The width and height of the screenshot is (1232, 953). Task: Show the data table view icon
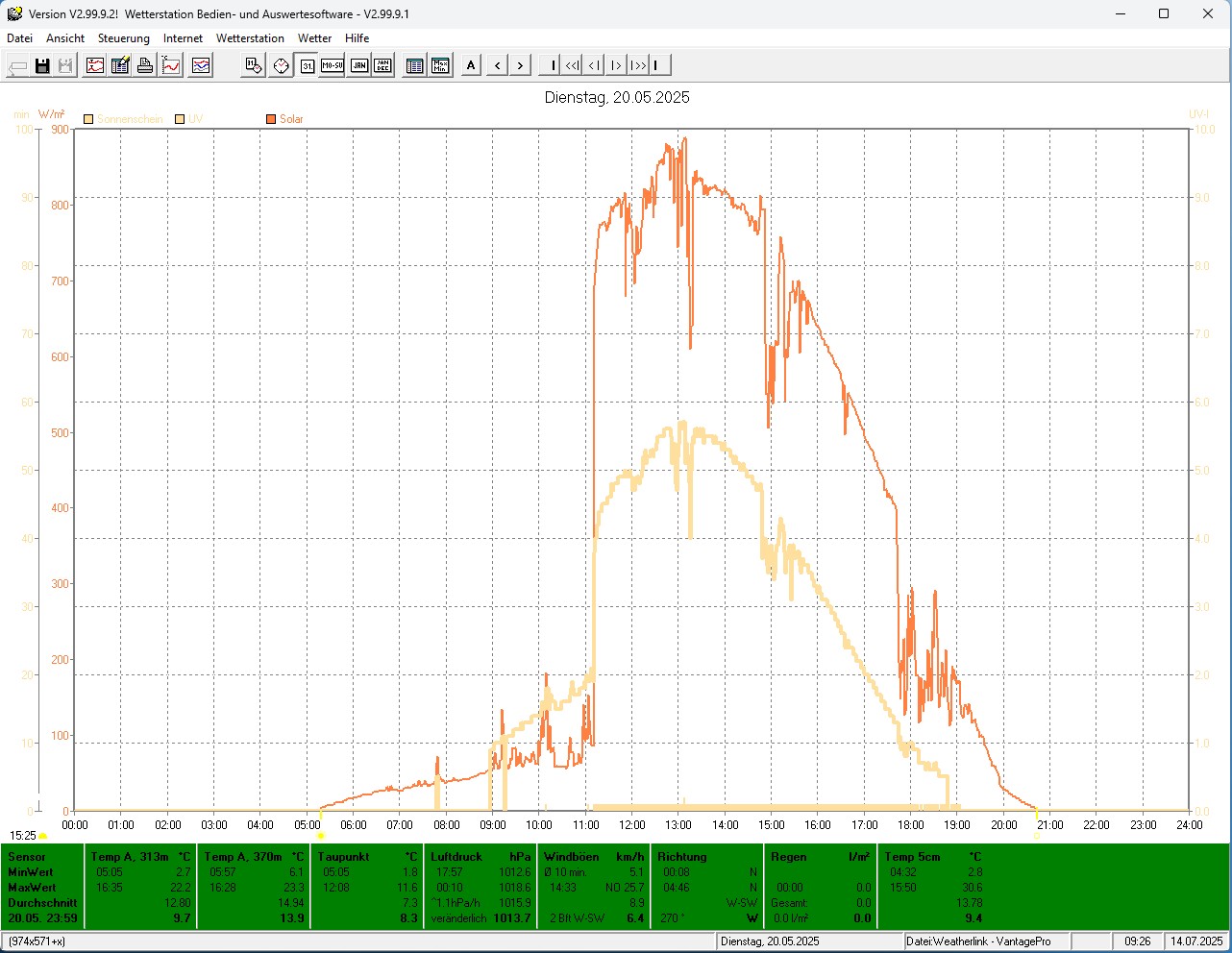point(414,65)
